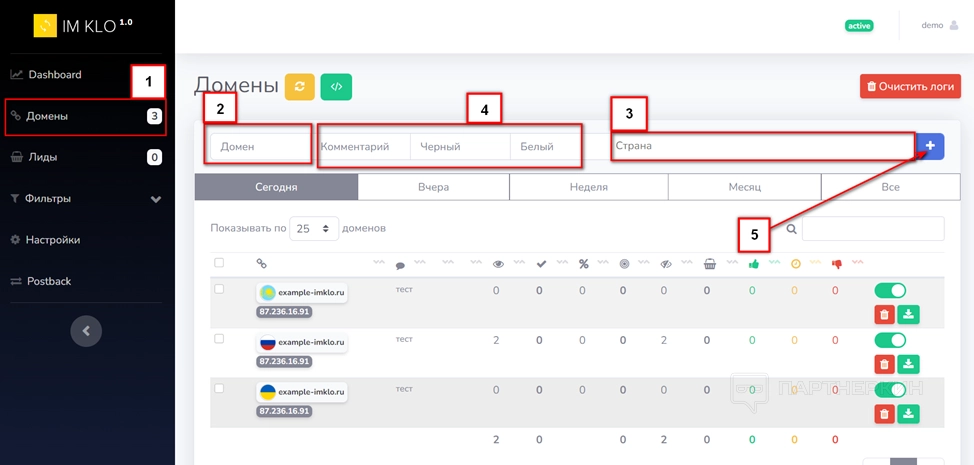
Task: Tick checkbox for Kazakhstan example-imklo.ru row
Action: click(x=219, y=289)
